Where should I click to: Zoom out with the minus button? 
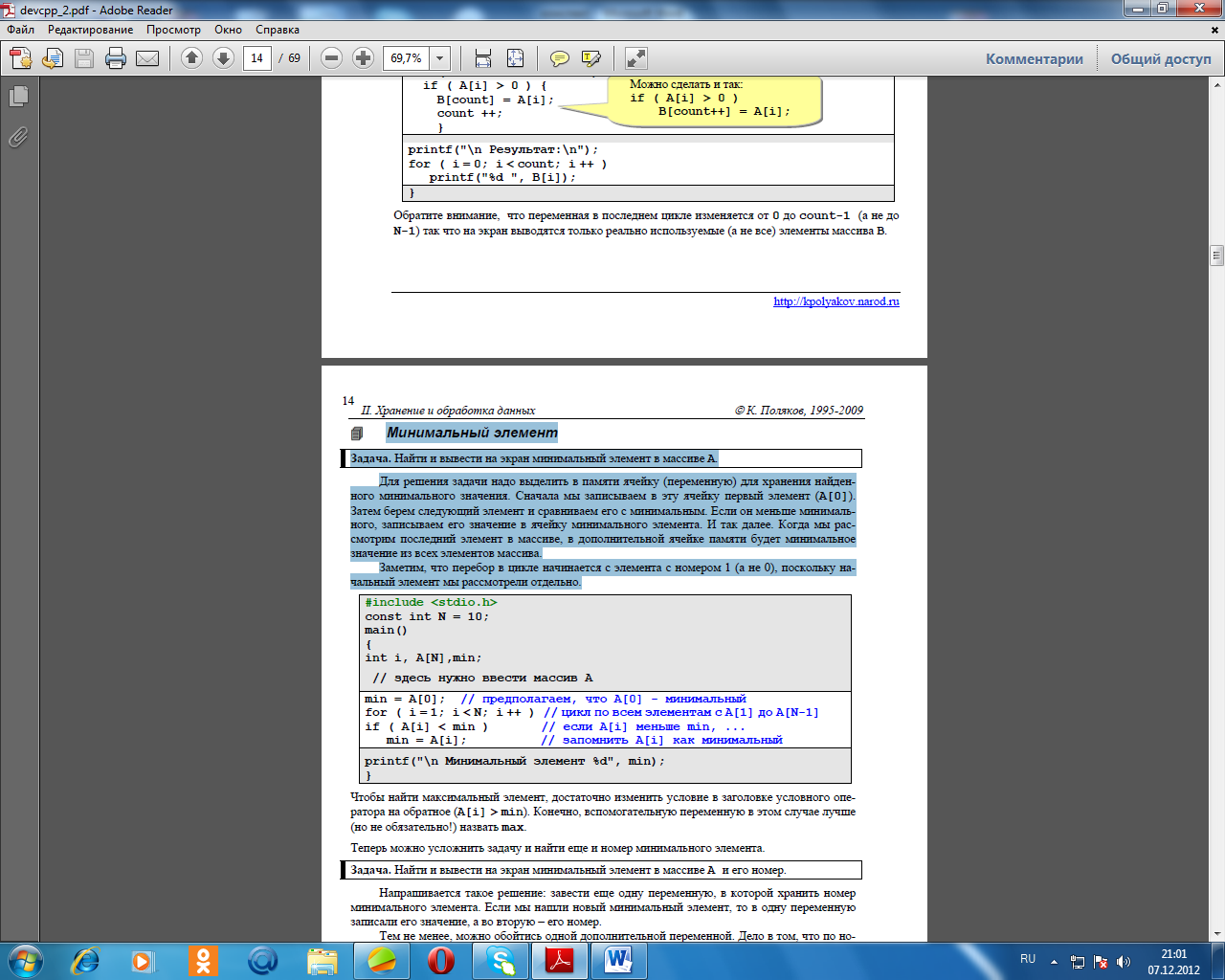pos(331,58)
